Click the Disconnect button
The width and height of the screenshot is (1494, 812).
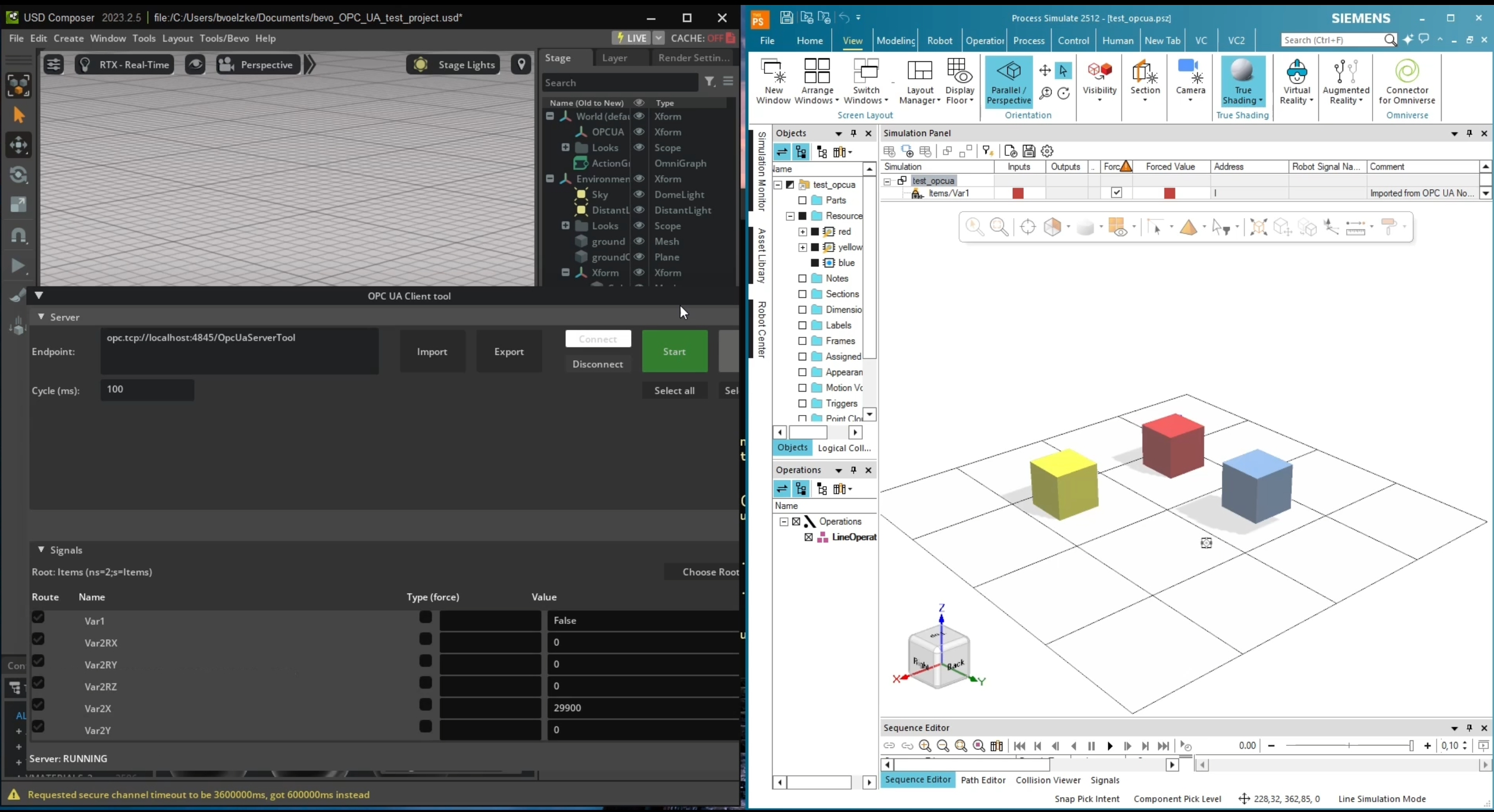pyautogui.click(x=597, y=364)
